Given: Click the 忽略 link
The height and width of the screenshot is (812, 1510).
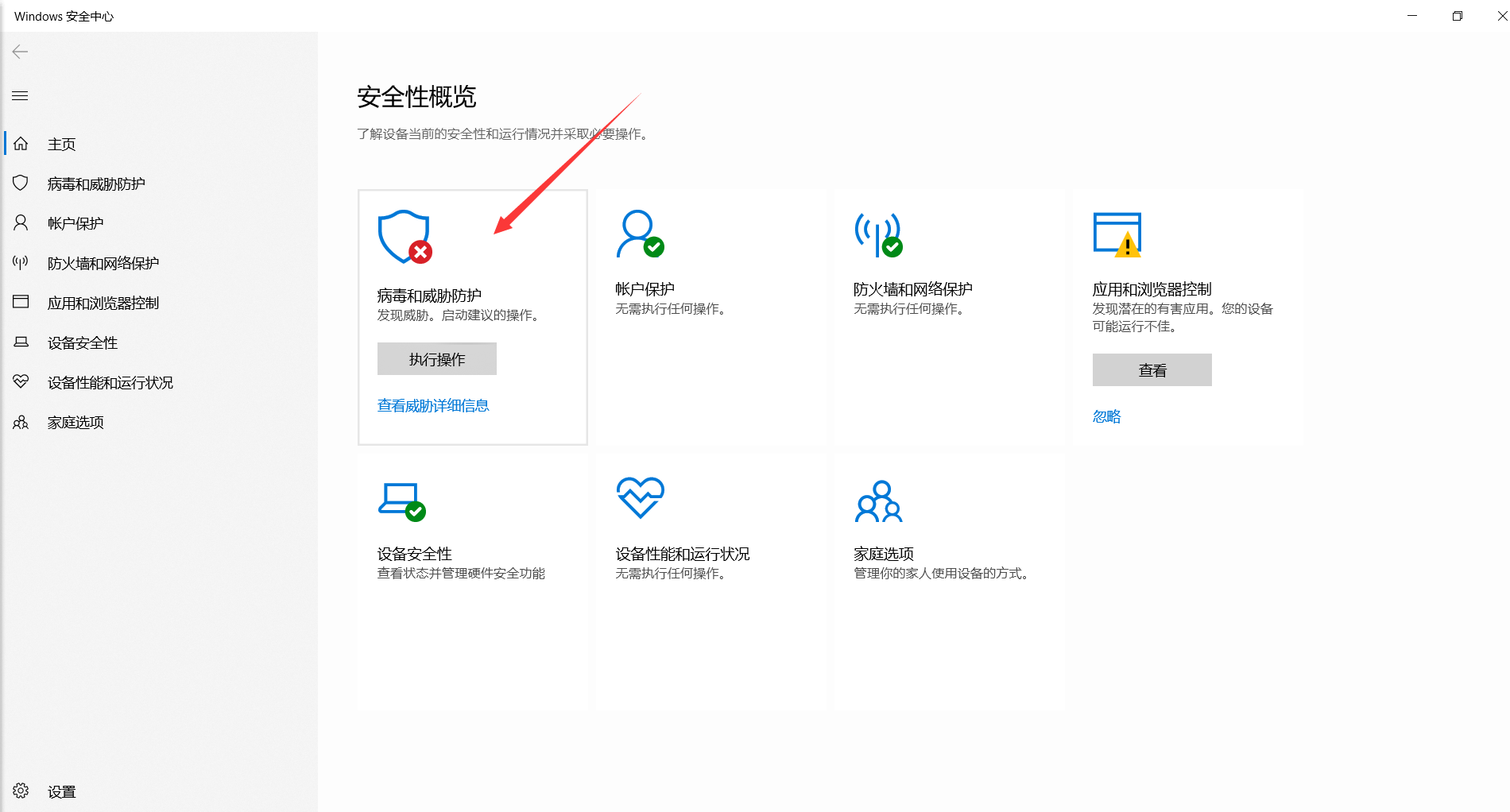Looking at the screenshot, I should 1106,416.
